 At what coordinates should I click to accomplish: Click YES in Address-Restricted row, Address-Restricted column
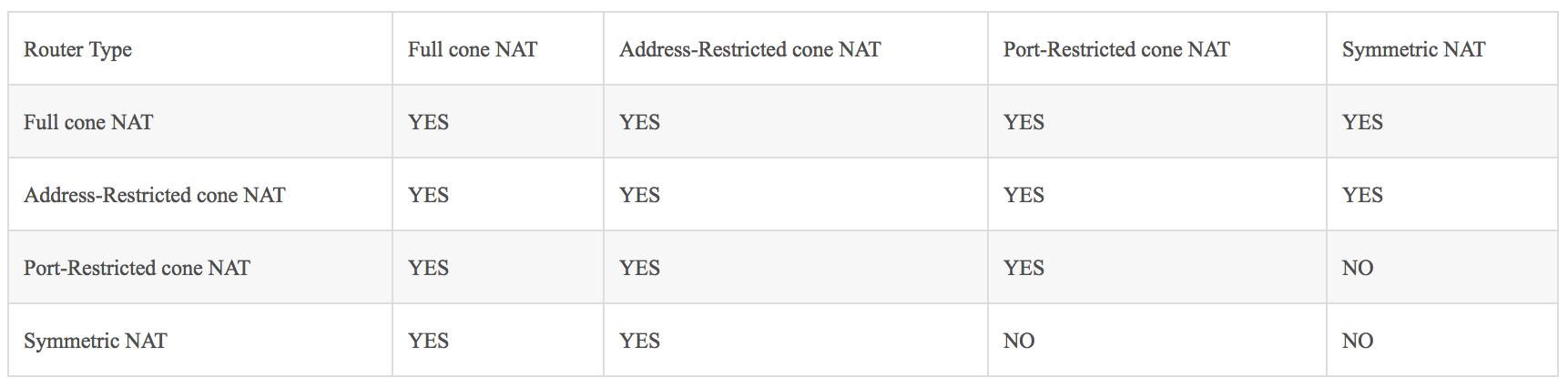coord(639,195)
